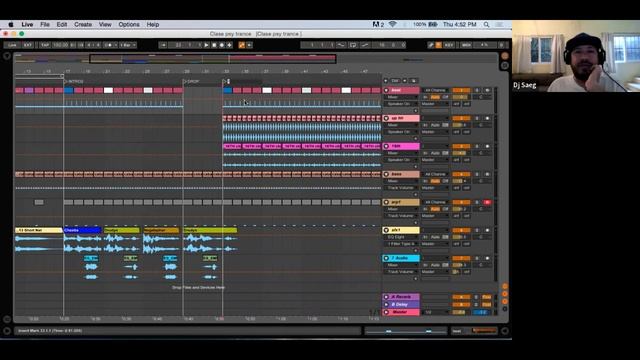The width and height of the screenshot is (640, 360).
Task: Toggle the Loop switch in transport
Action: click(x=353, y=45)
